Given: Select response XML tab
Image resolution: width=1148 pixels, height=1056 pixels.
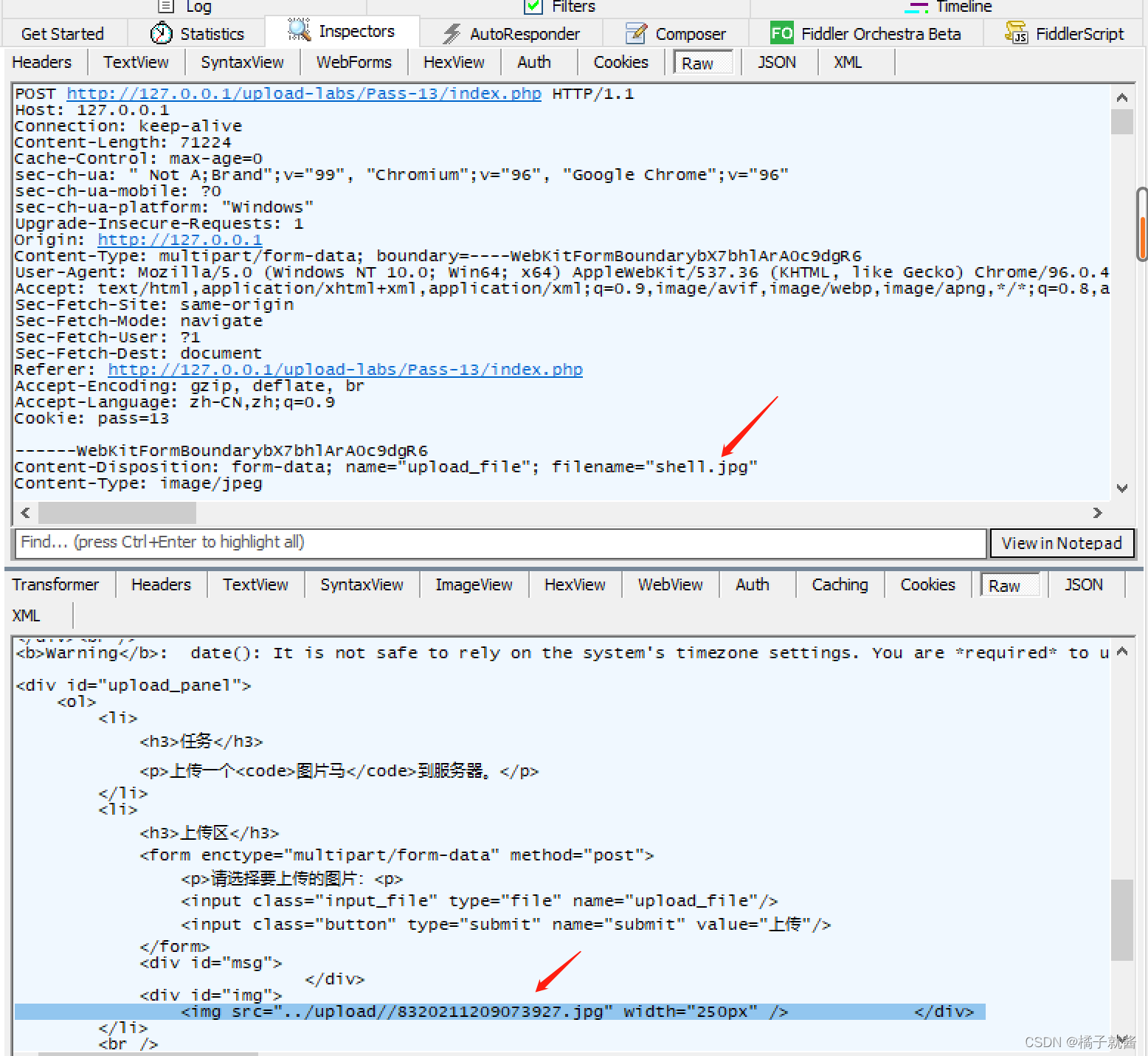Looking at the screenshot, I should click(26, 616).
